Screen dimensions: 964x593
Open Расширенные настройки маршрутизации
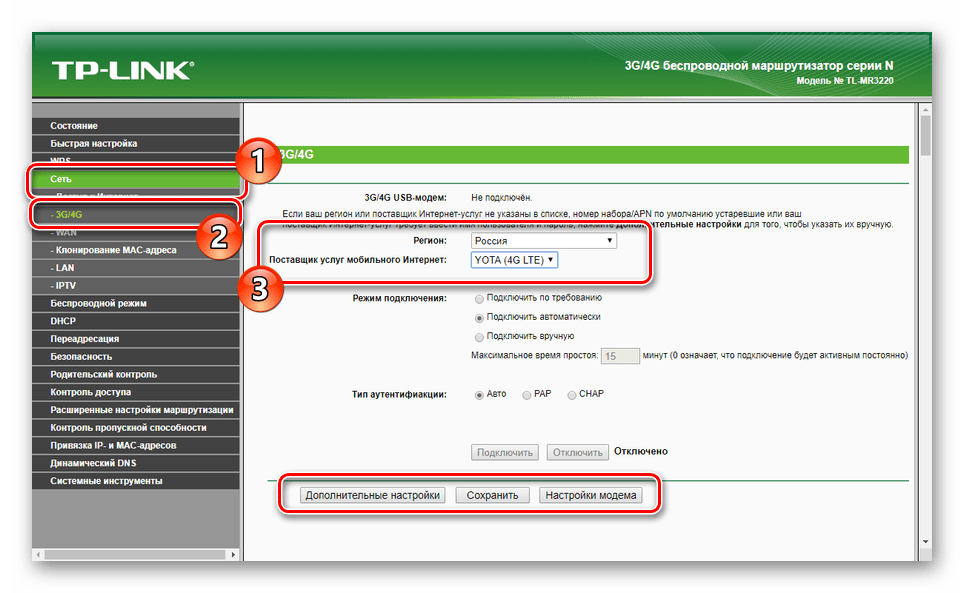pyautogui.click(x=135, y=410)
